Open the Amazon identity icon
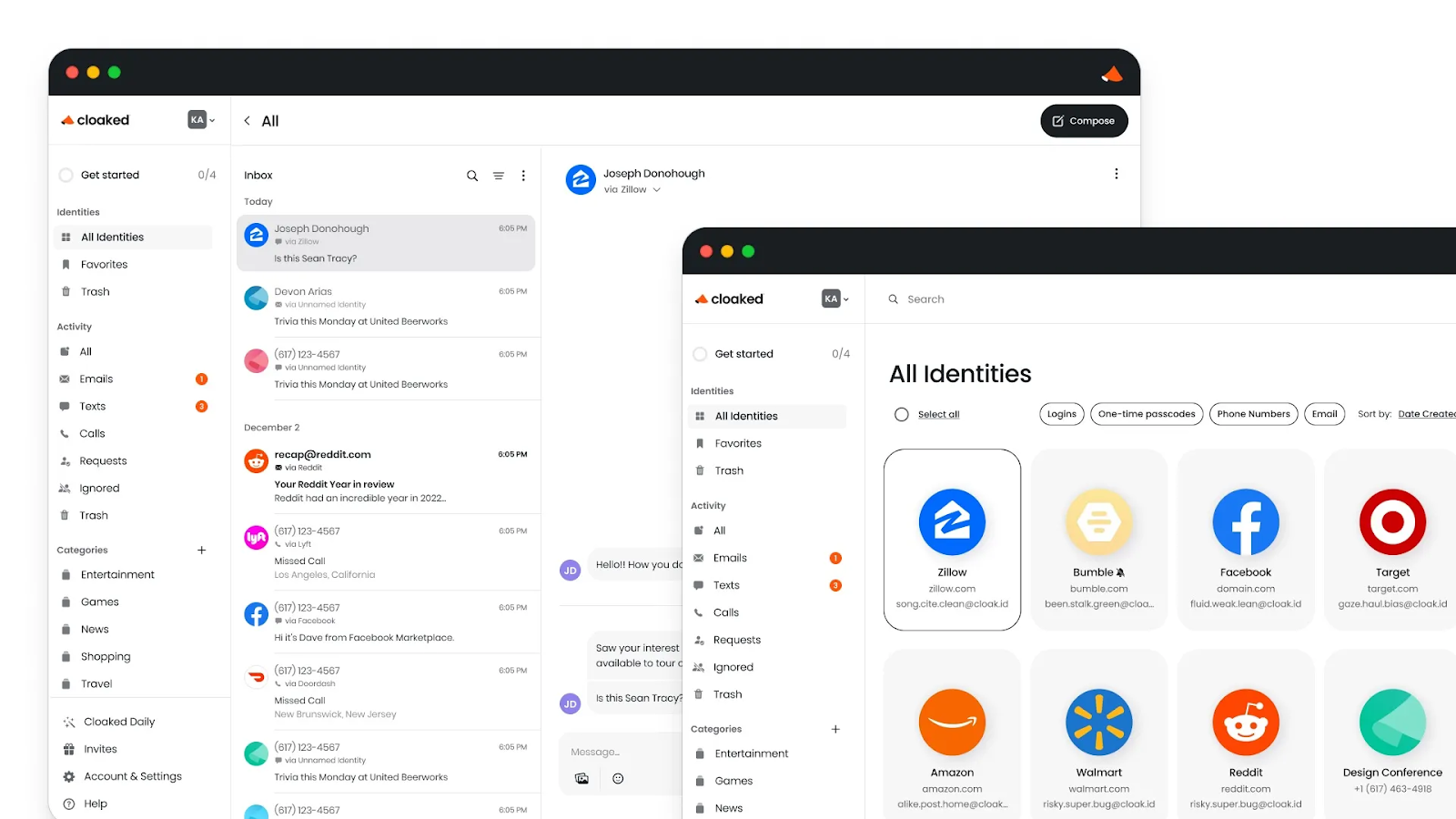Screen dimensions: 1456x819 (952, 723)
